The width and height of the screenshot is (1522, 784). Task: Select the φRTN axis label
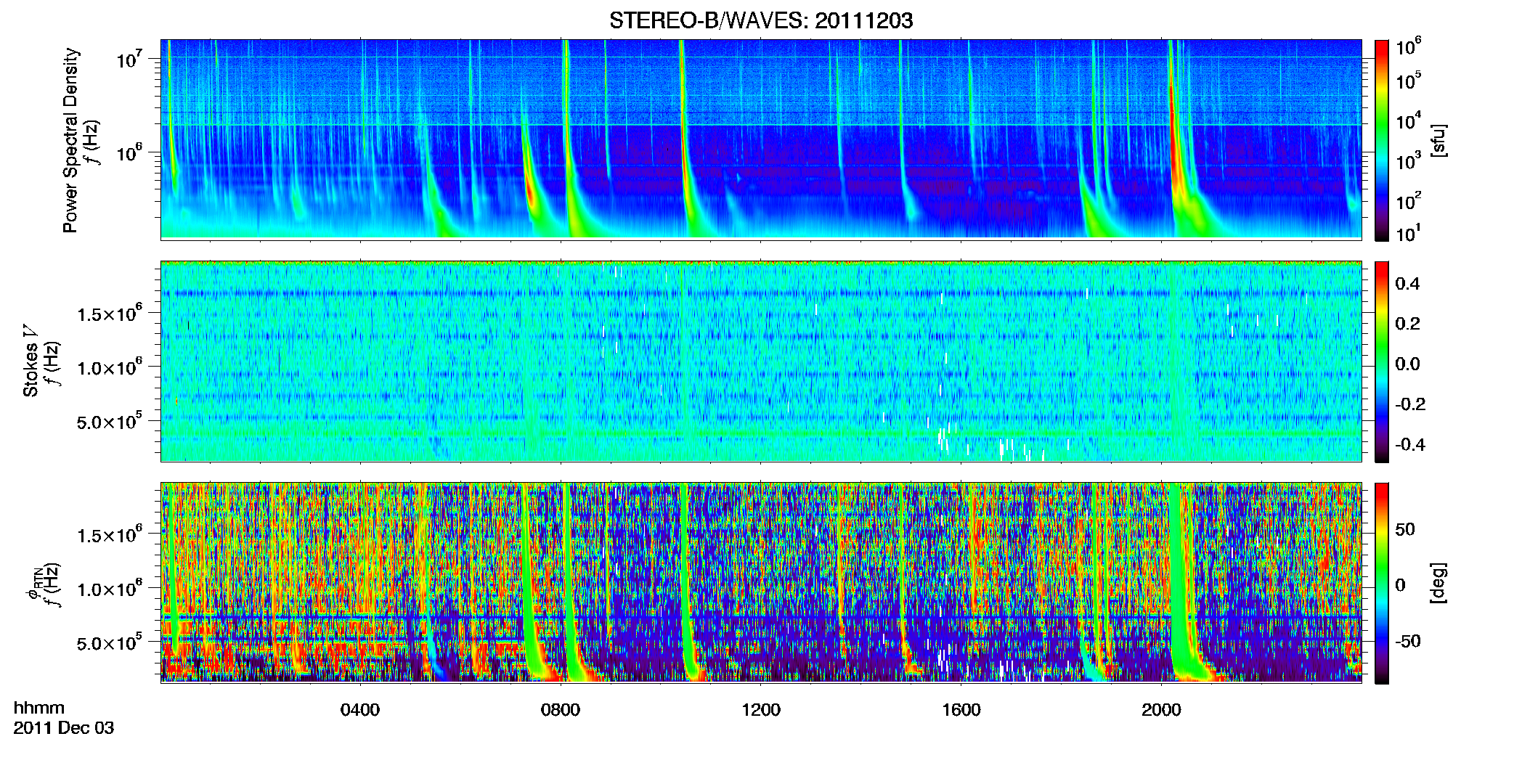(x=34, y=583)
